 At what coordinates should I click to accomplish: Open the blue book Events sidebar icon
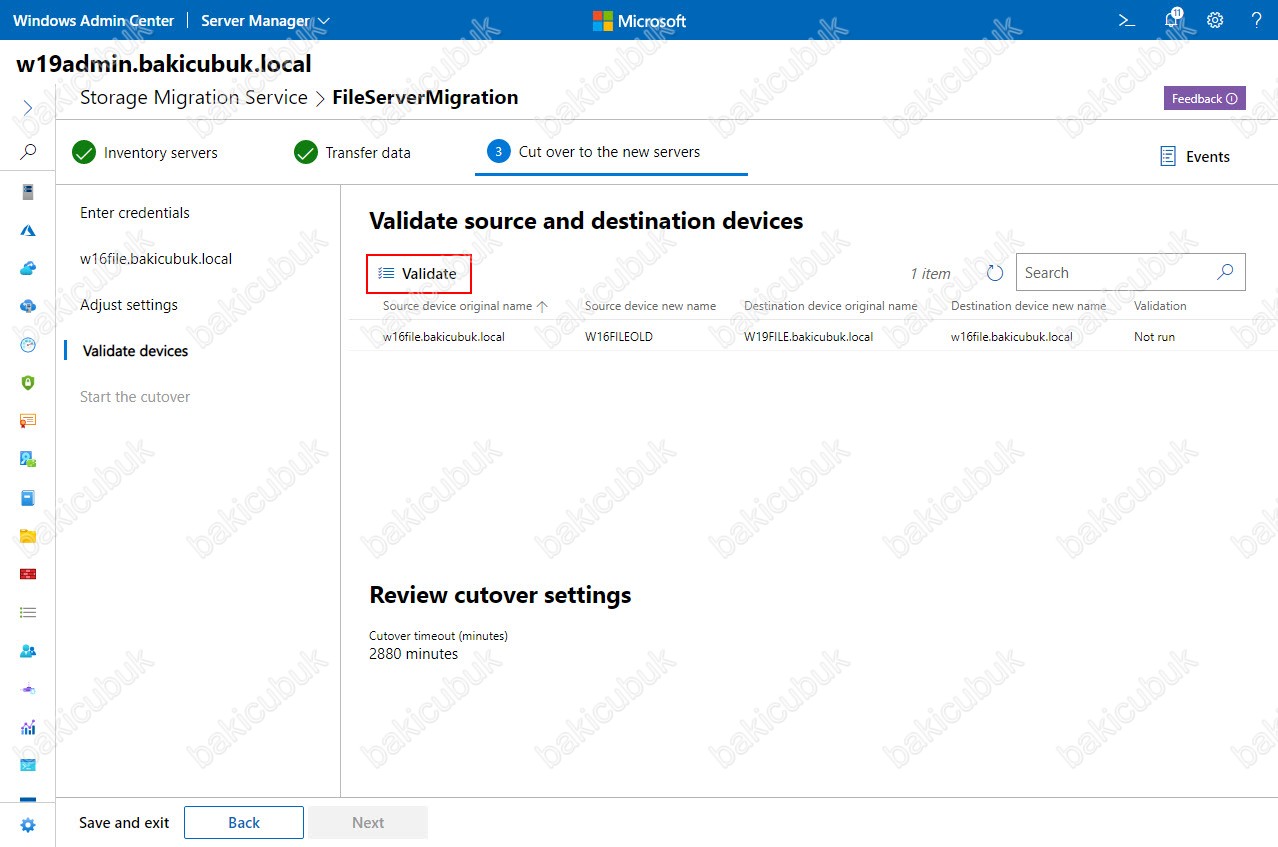28,497
